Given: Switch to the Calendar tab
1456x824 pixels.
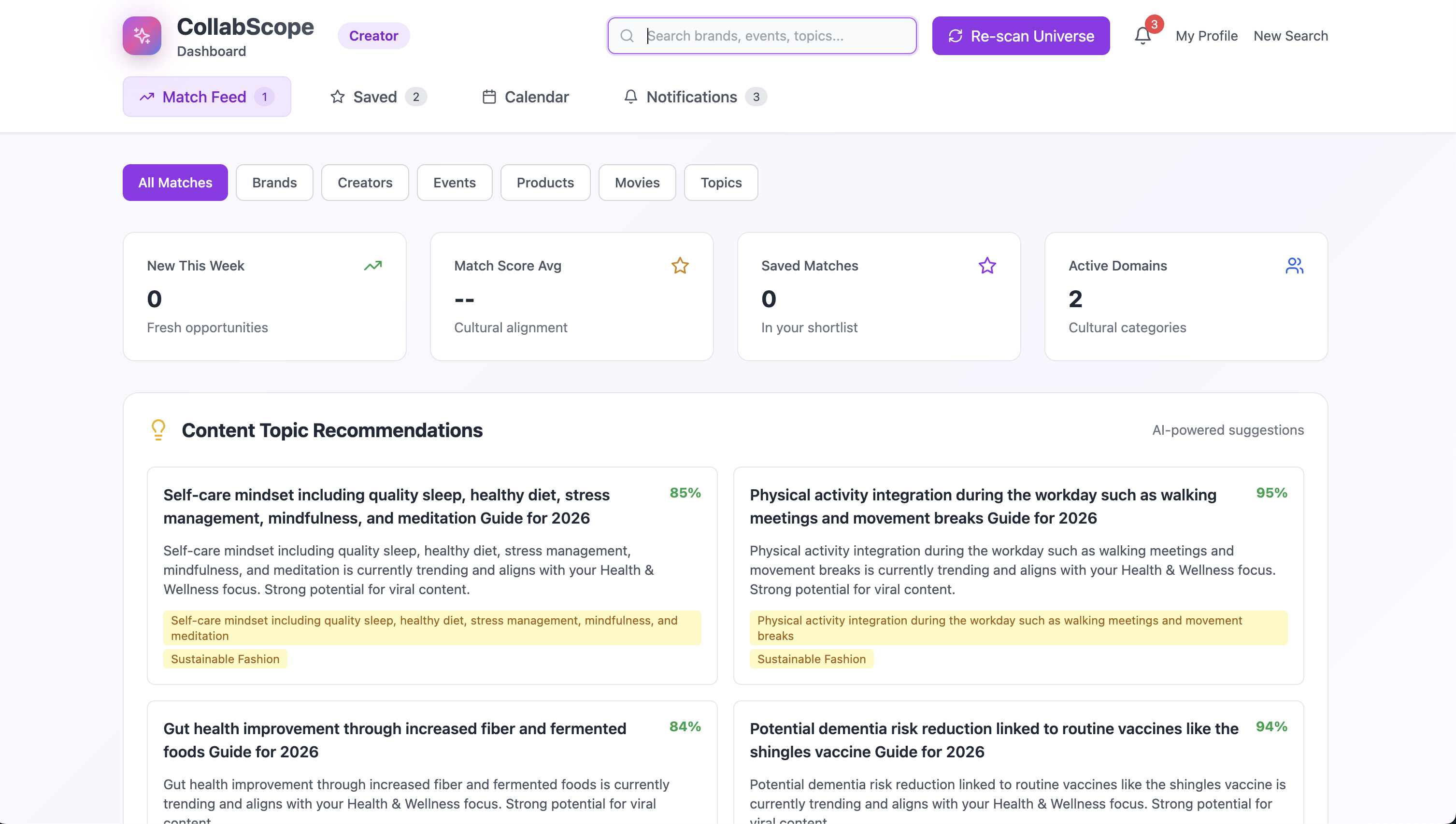Looking at the screenshot, I should point(525,97).
